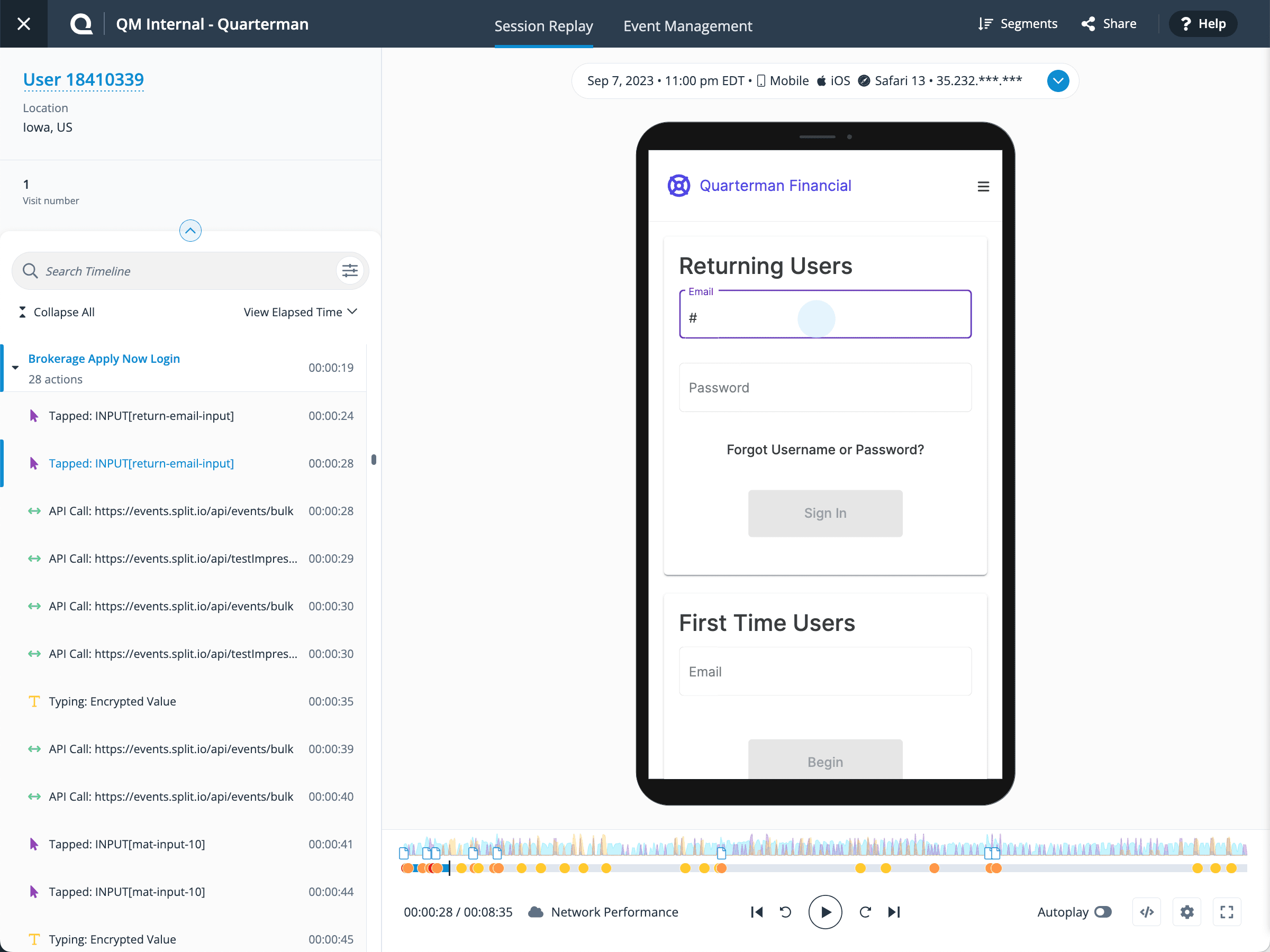This screenshot has height=952, width=1270.
Task: Open Network Performance cloud view
Action: [604, 912]
